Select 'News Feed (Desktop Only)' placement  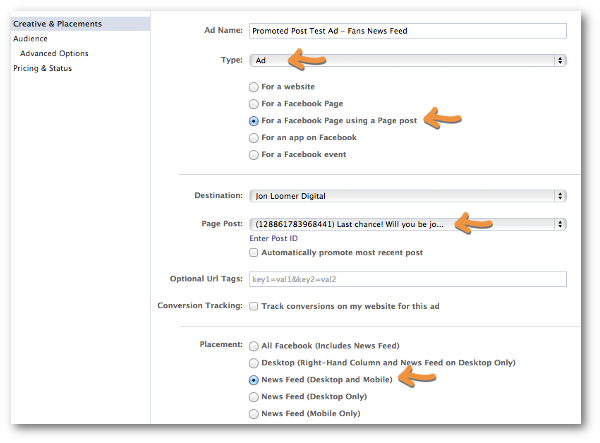254,397
